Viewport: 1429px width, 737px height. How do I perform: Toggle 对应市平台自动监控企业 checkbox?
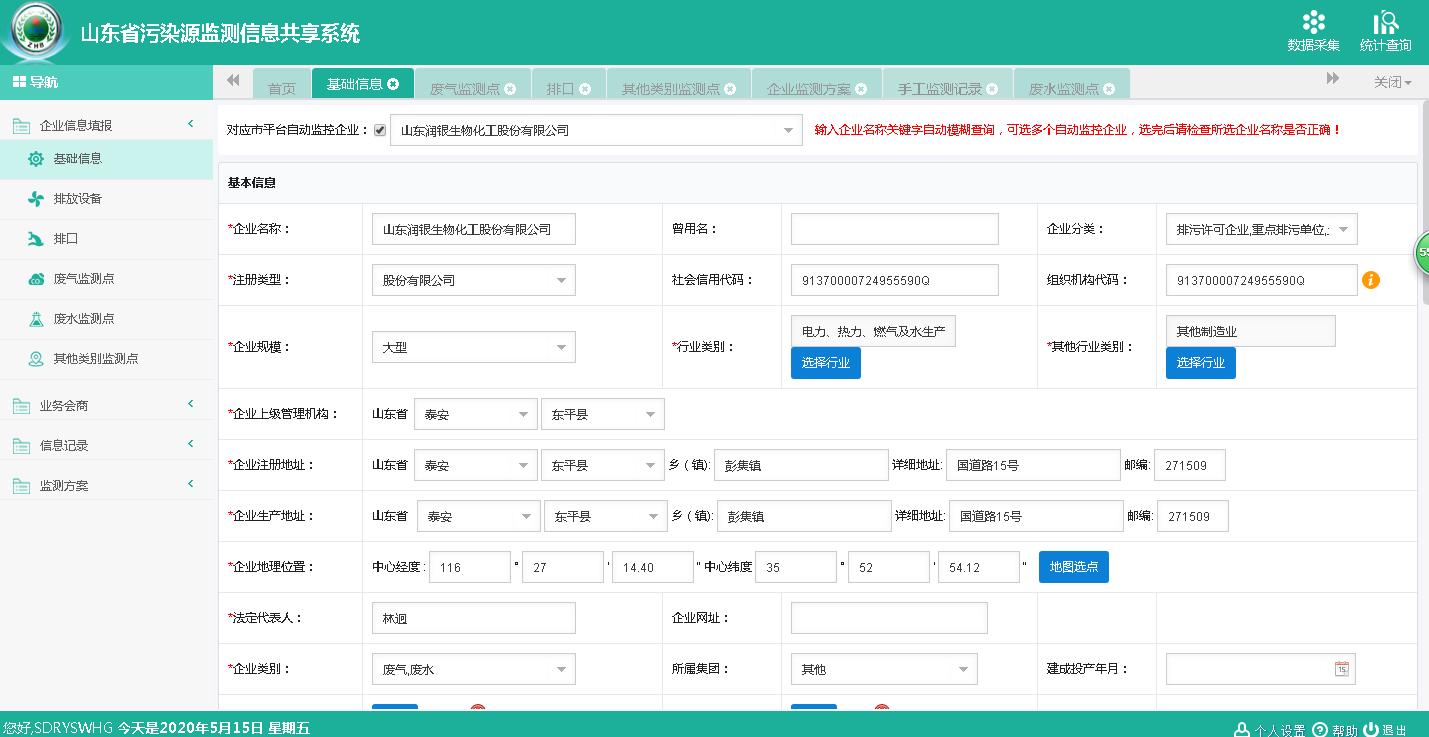coord(380,130)
